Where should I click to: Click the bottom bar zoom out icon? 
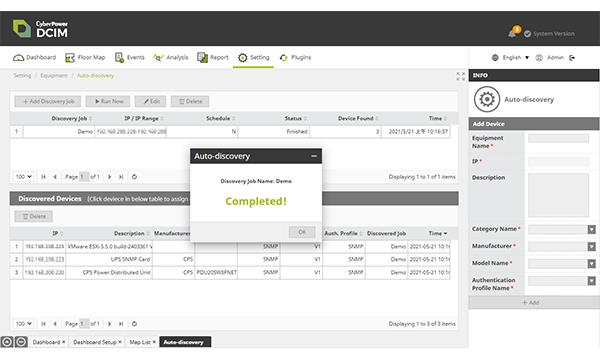pos(21,342)
